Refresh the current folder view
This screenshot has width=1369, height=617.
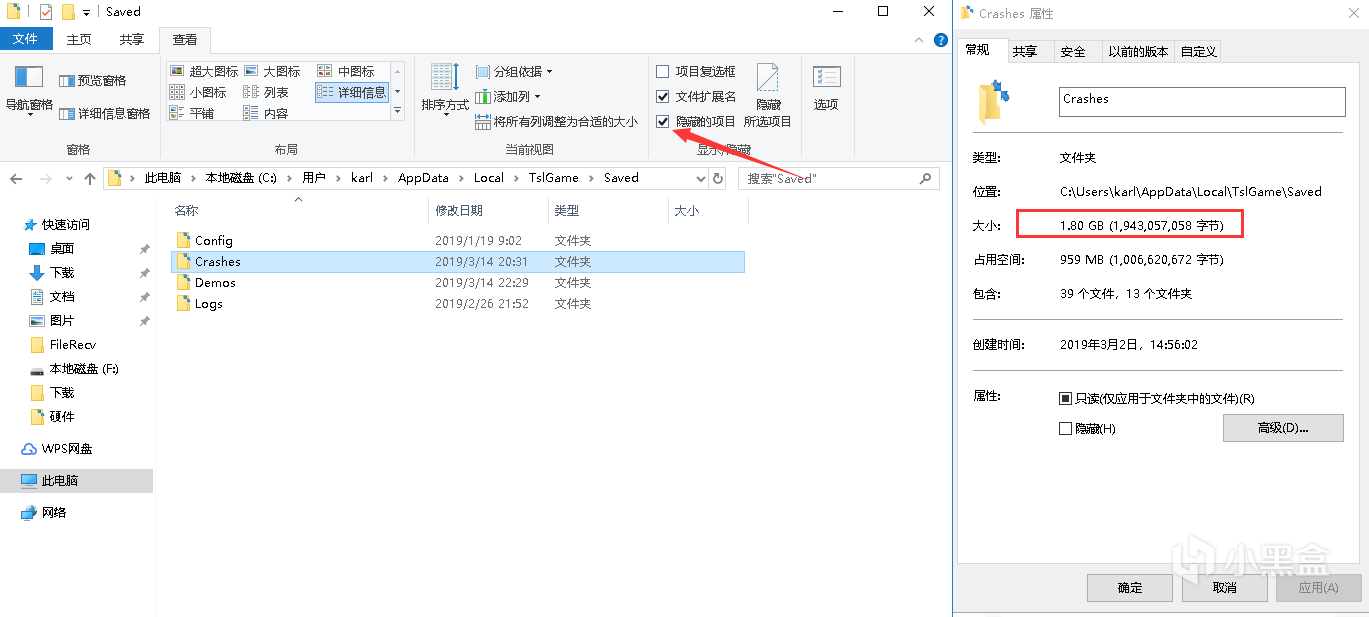(x=718, y=178)
